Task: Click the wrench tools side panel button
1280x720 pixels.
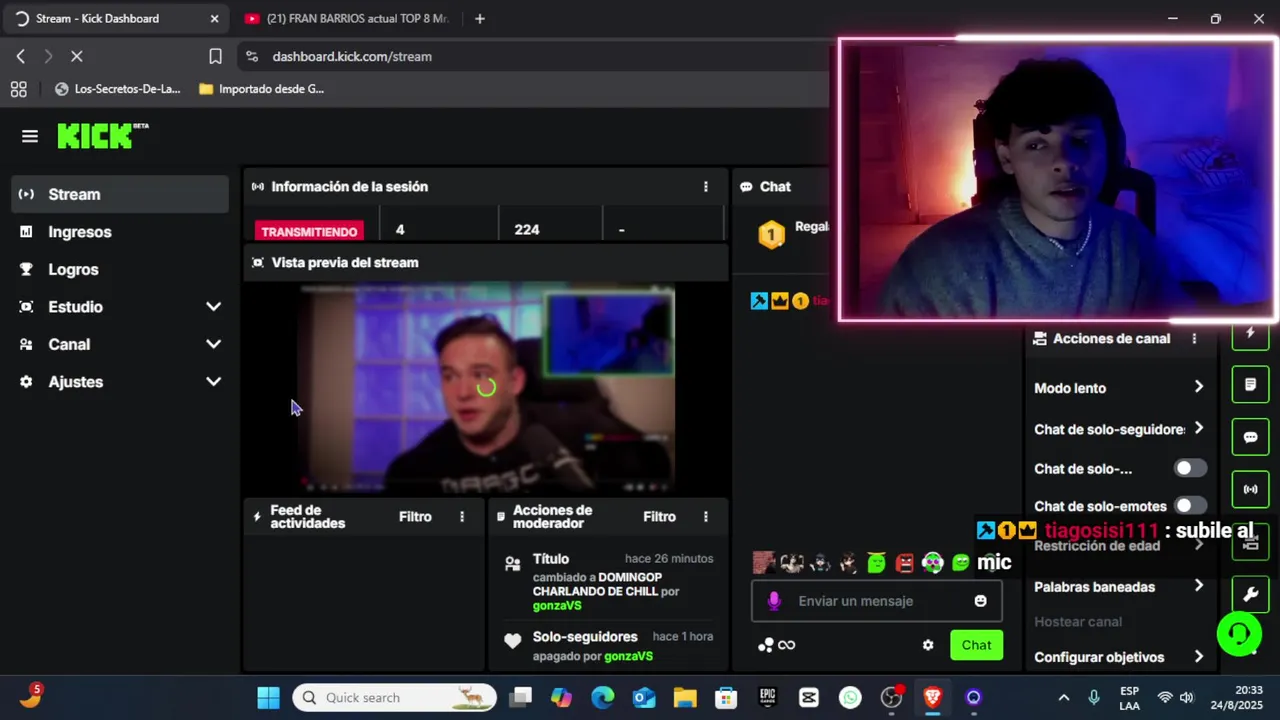Action: (x=1250, y=594)
